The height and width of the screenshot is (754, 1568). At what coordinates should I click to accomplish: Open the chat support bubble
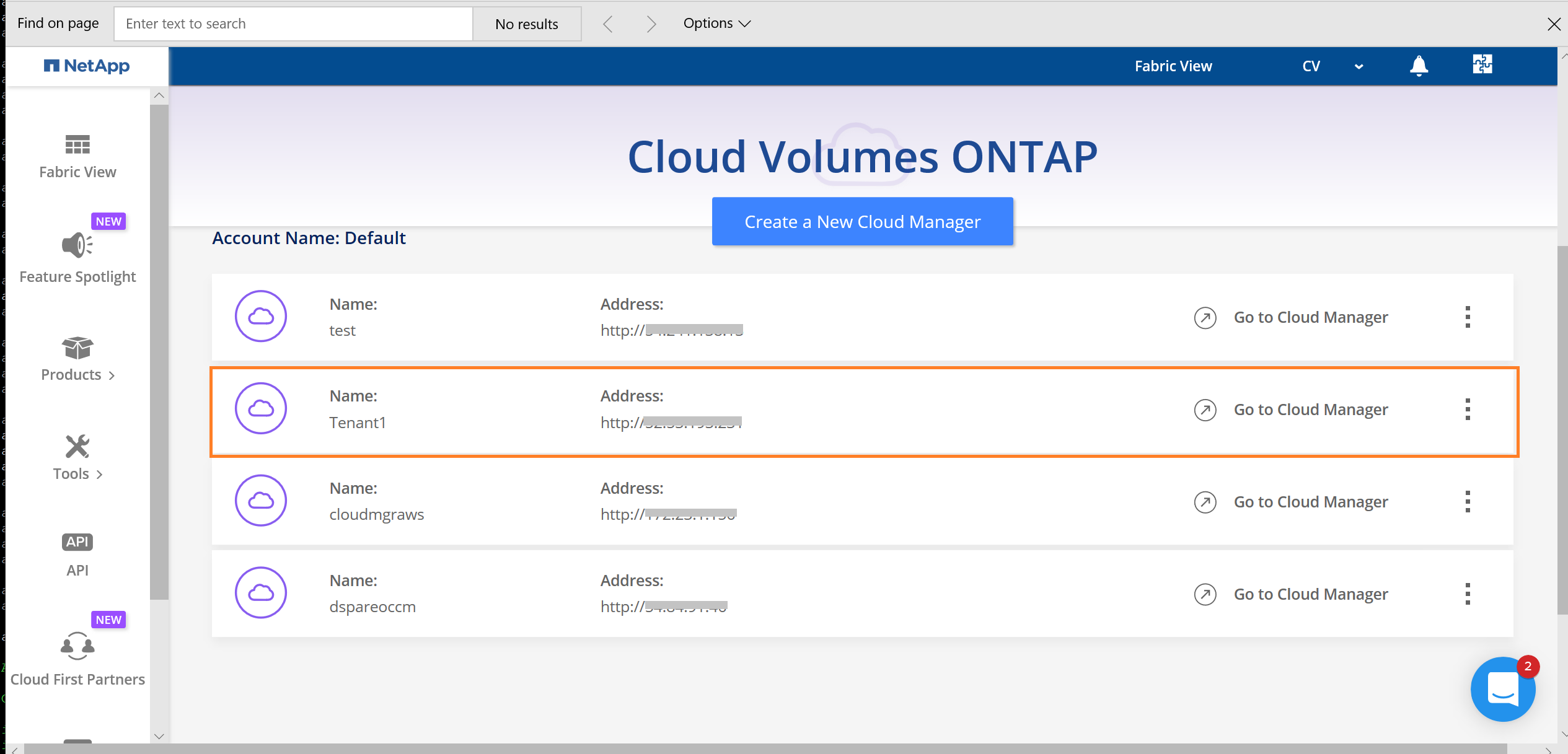(x=1503, y=689)
